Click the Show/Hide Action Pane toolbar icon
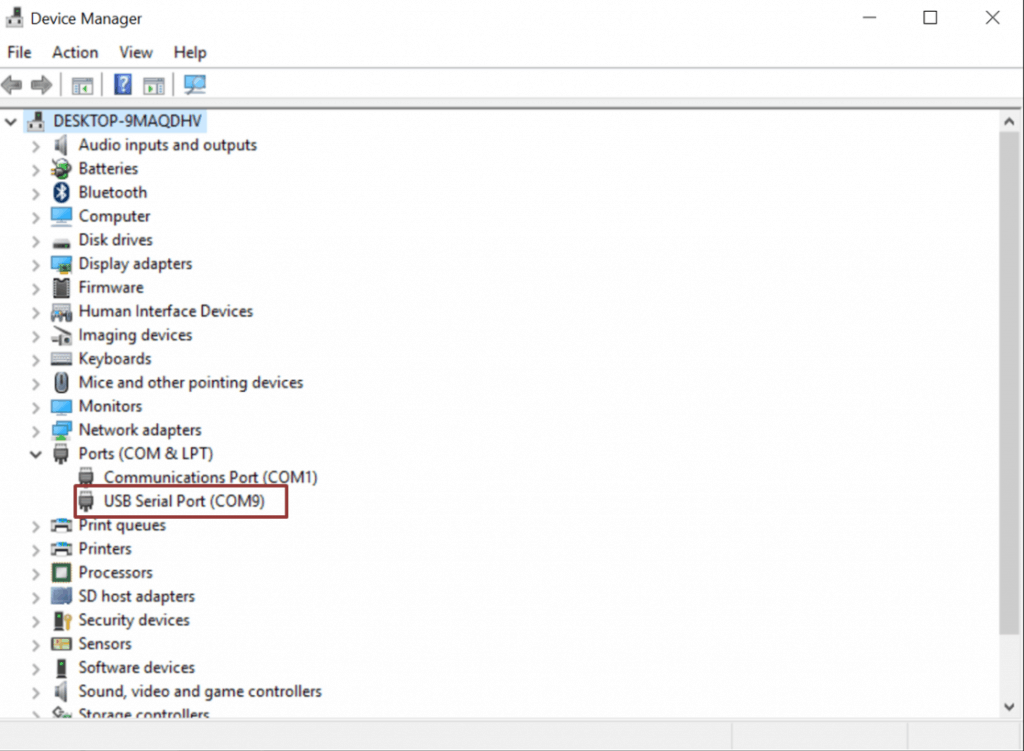The image size is (1024, 751). click(x=153, y=85)
